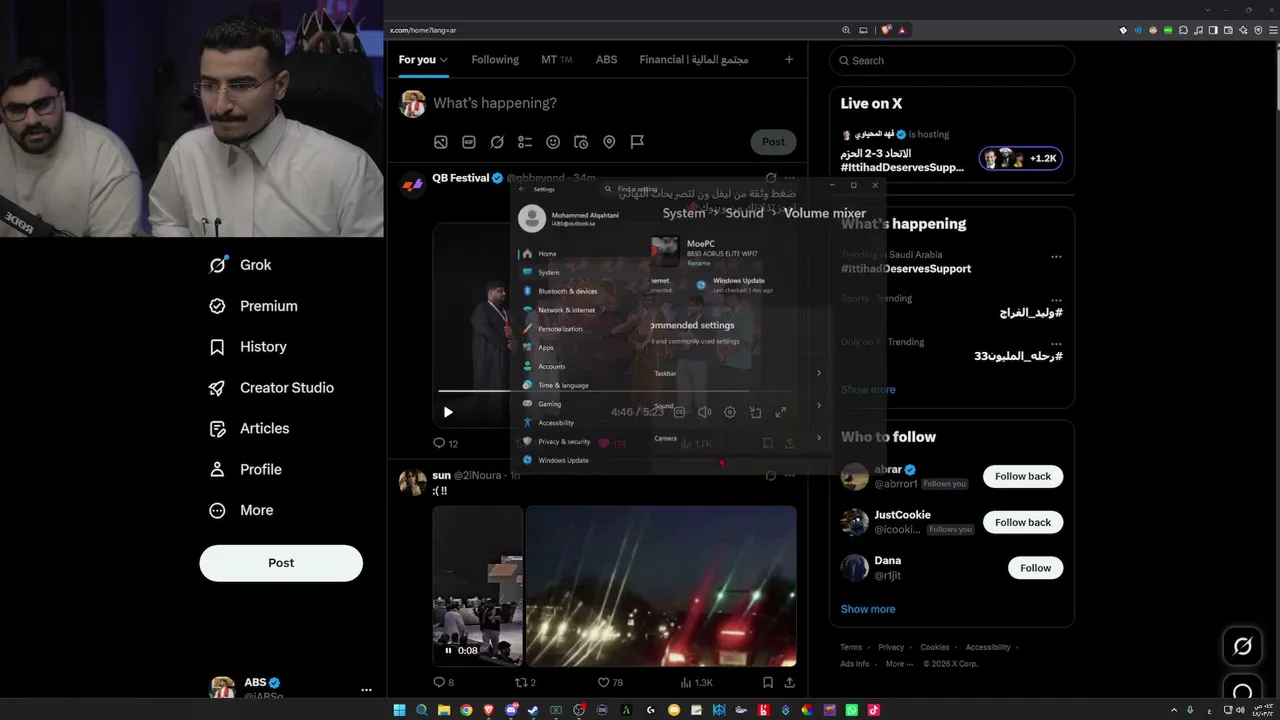Open the more menu on the sun post
The width and height of the screenshot is (1280, 720).
pyautogui.click(x=790, y=476)
